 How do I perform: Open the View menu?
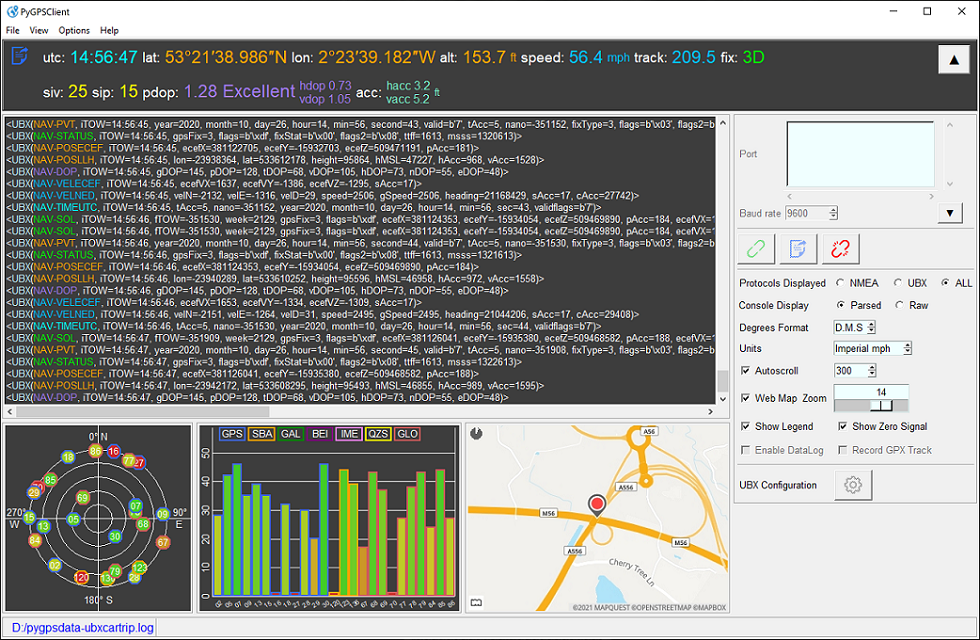point(39,30)
